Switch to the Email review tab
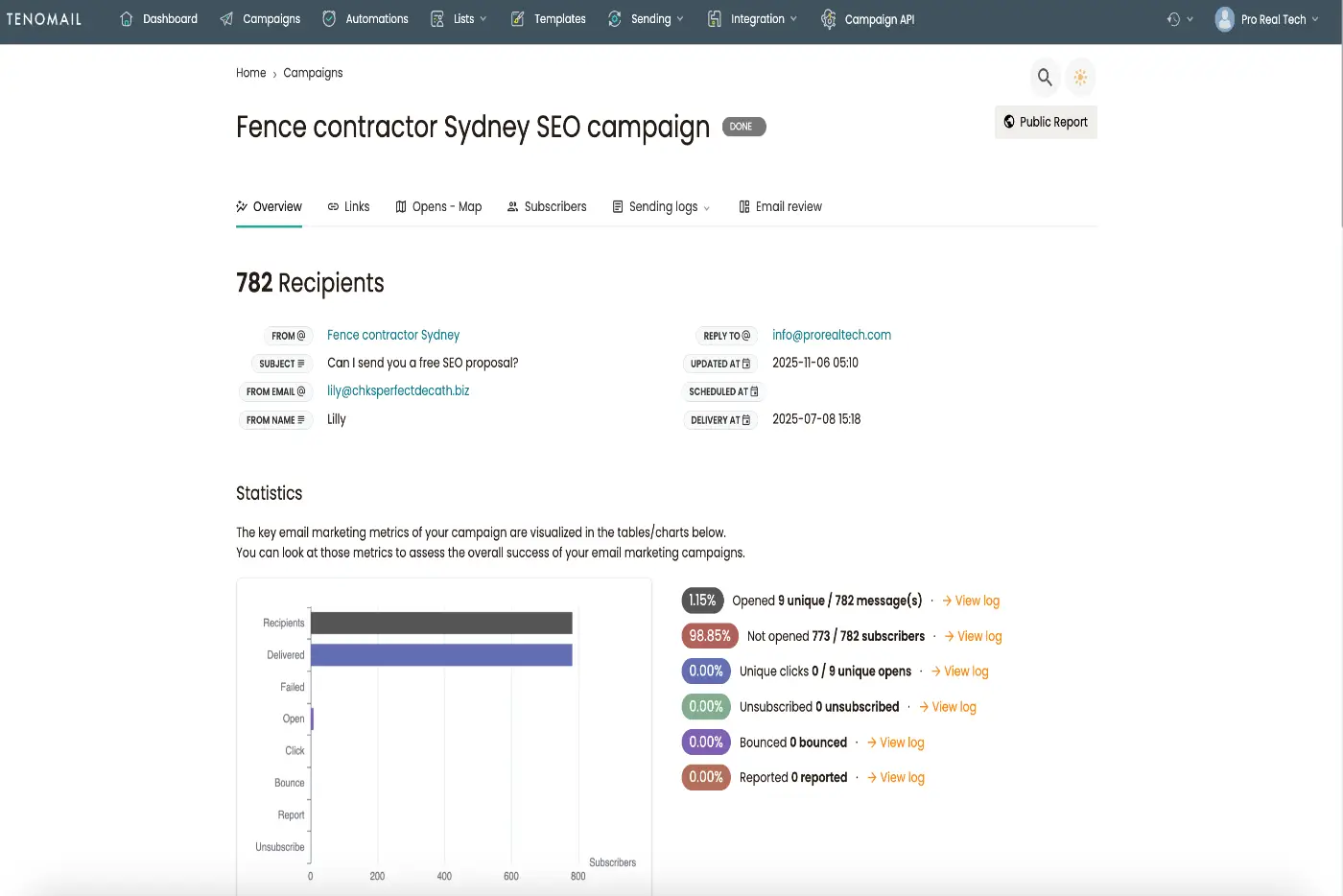 pyautogui.click(x=780, y=206)
